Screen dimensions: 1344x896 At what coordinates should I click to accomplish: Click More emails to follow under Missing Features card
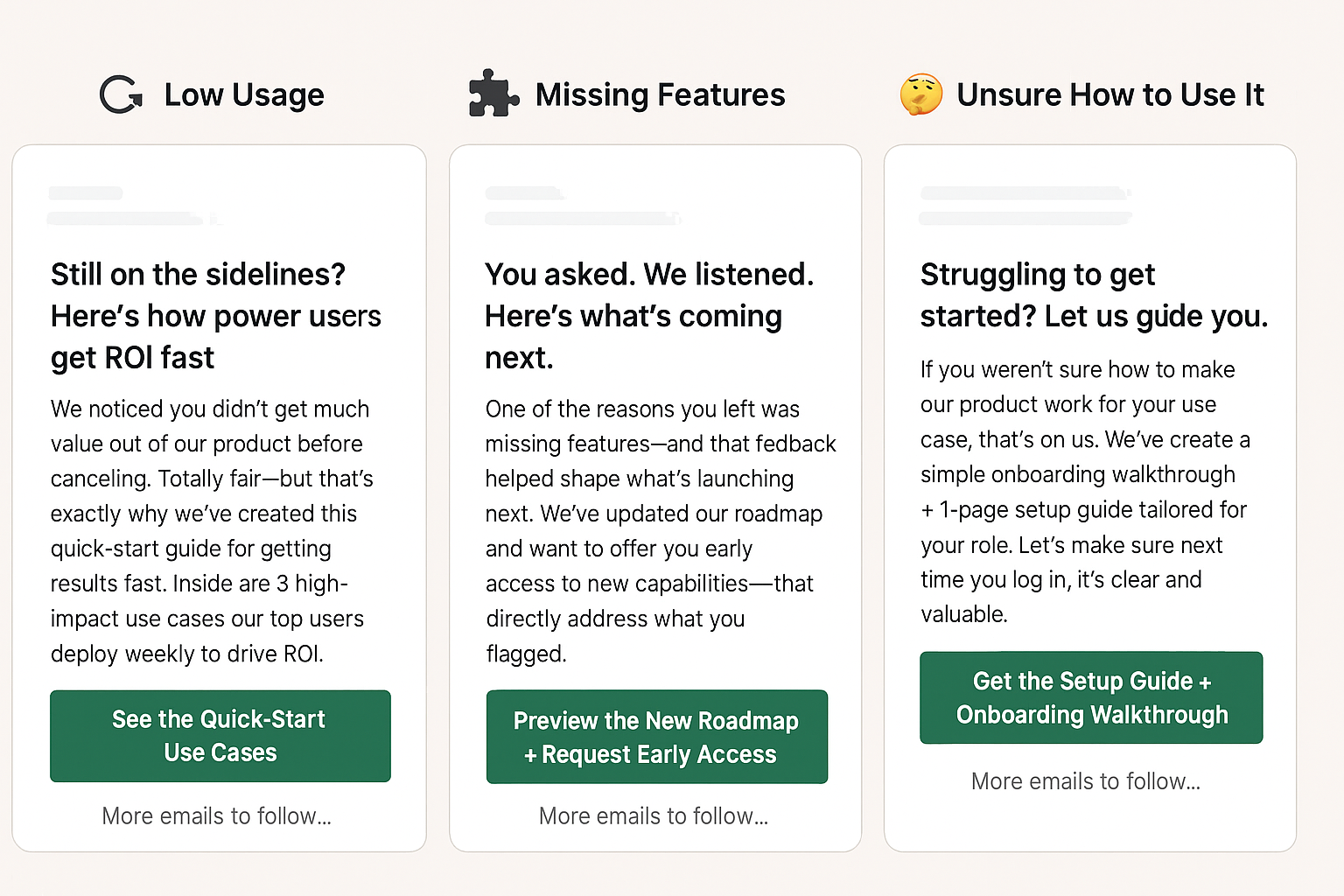(654, 816)
